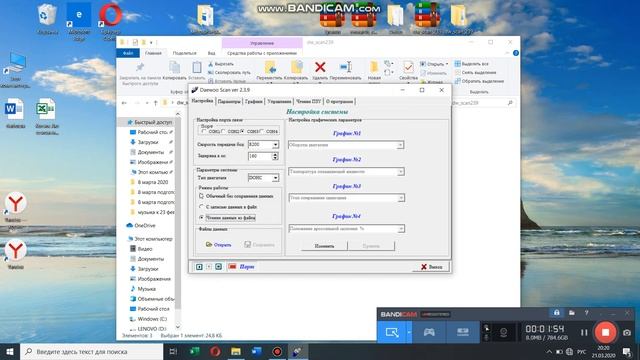Switch to Чтение ПЗУ tab
This screenshot has height=360, width=640.
point(309,102)
